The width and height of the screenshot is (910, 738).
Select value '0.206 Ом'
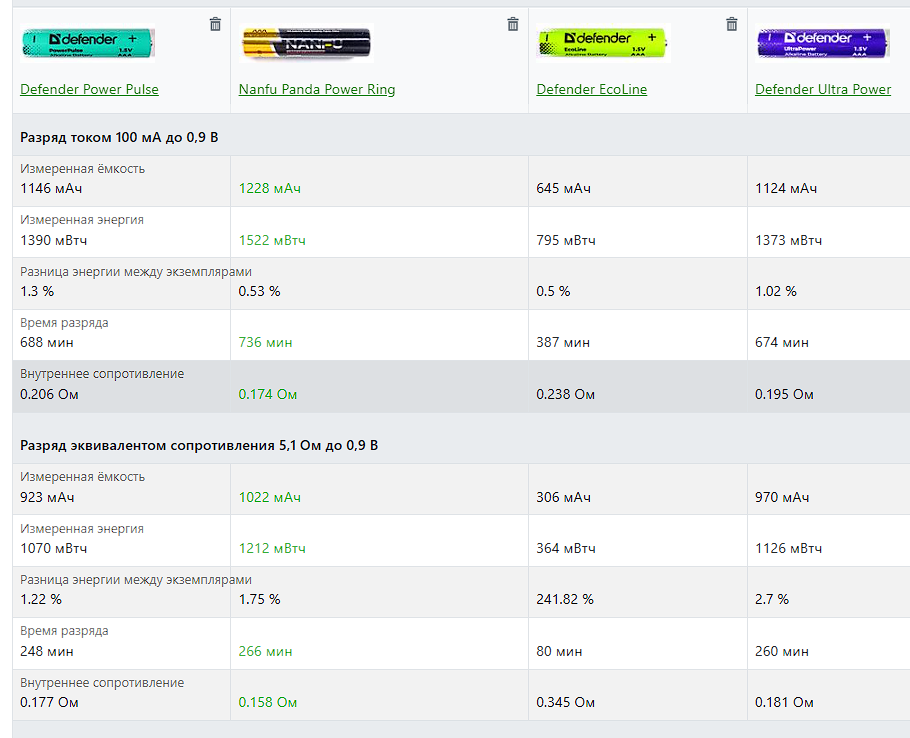pyautogui.click(x=49, y=395)
